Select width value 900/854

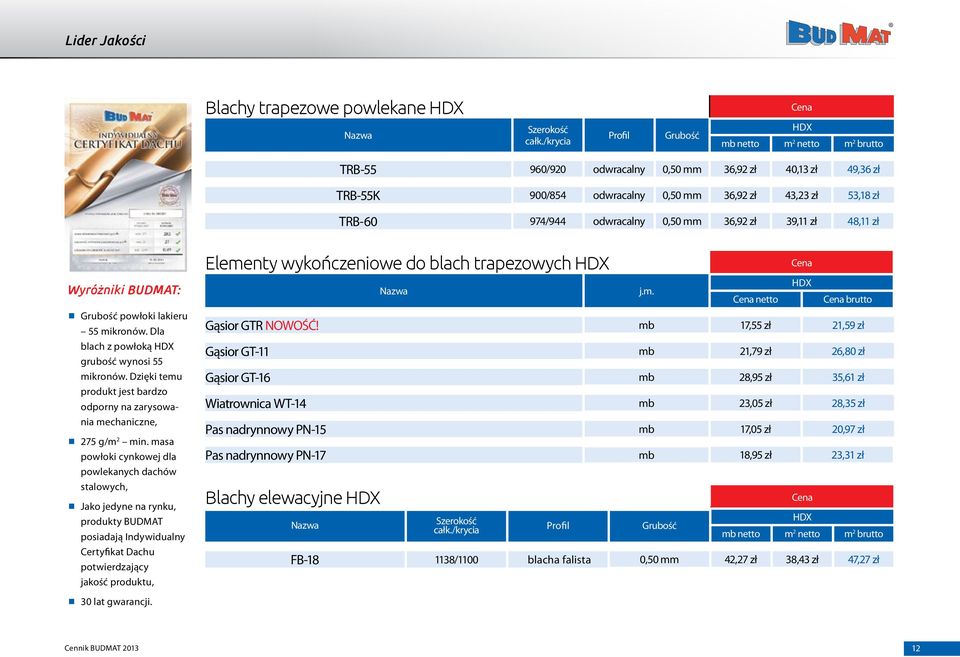(548, 195)
